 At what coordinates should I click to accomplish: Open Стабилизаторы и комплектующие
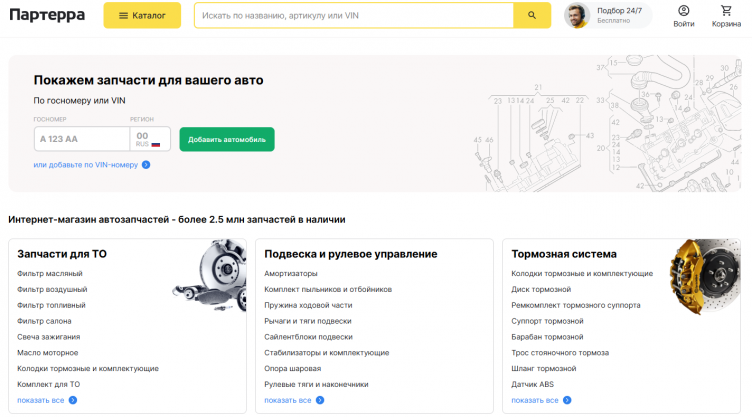point(327,353)
